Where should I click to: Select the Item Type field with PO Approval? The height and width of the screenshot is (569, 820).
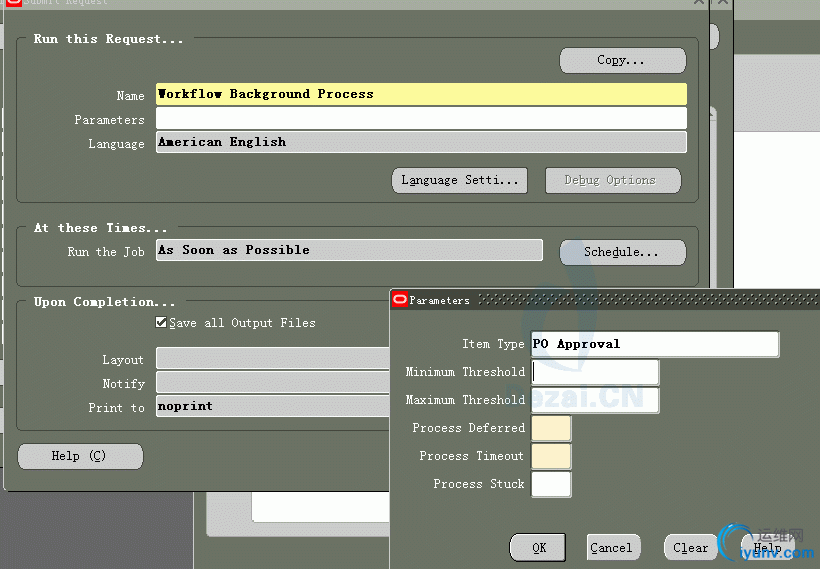pyautogui.click(x=655, y=344)
